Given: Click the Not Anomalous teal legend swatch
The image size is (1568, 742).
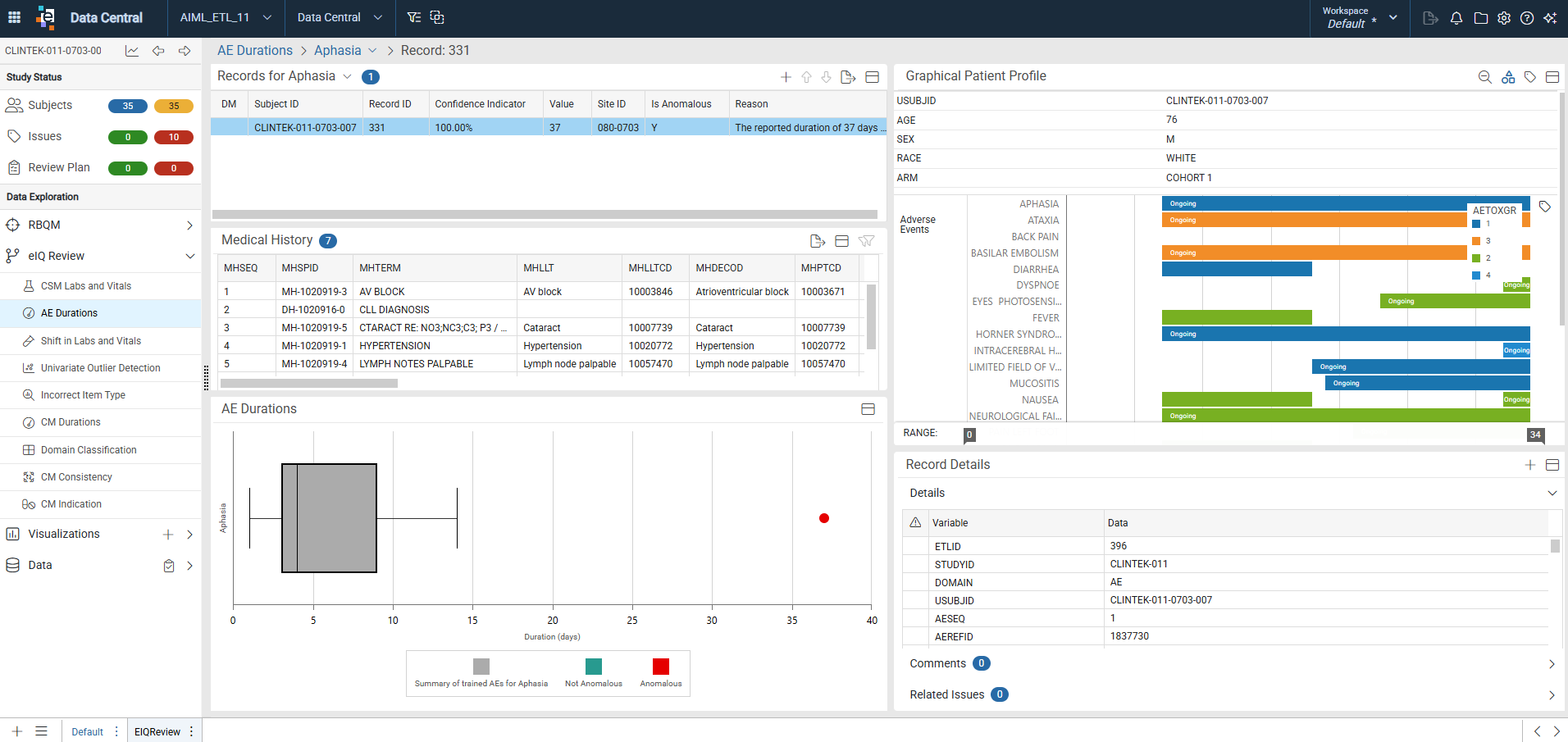Looking at the screenshot, I should (x=594, y=667).
